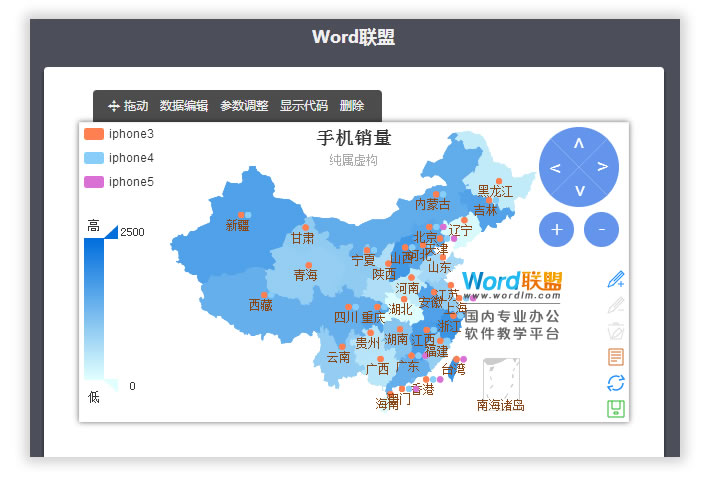The image size is (710, 482).
Task: Toggle the iphone5 legend series
Action: (x=119, y=182)
